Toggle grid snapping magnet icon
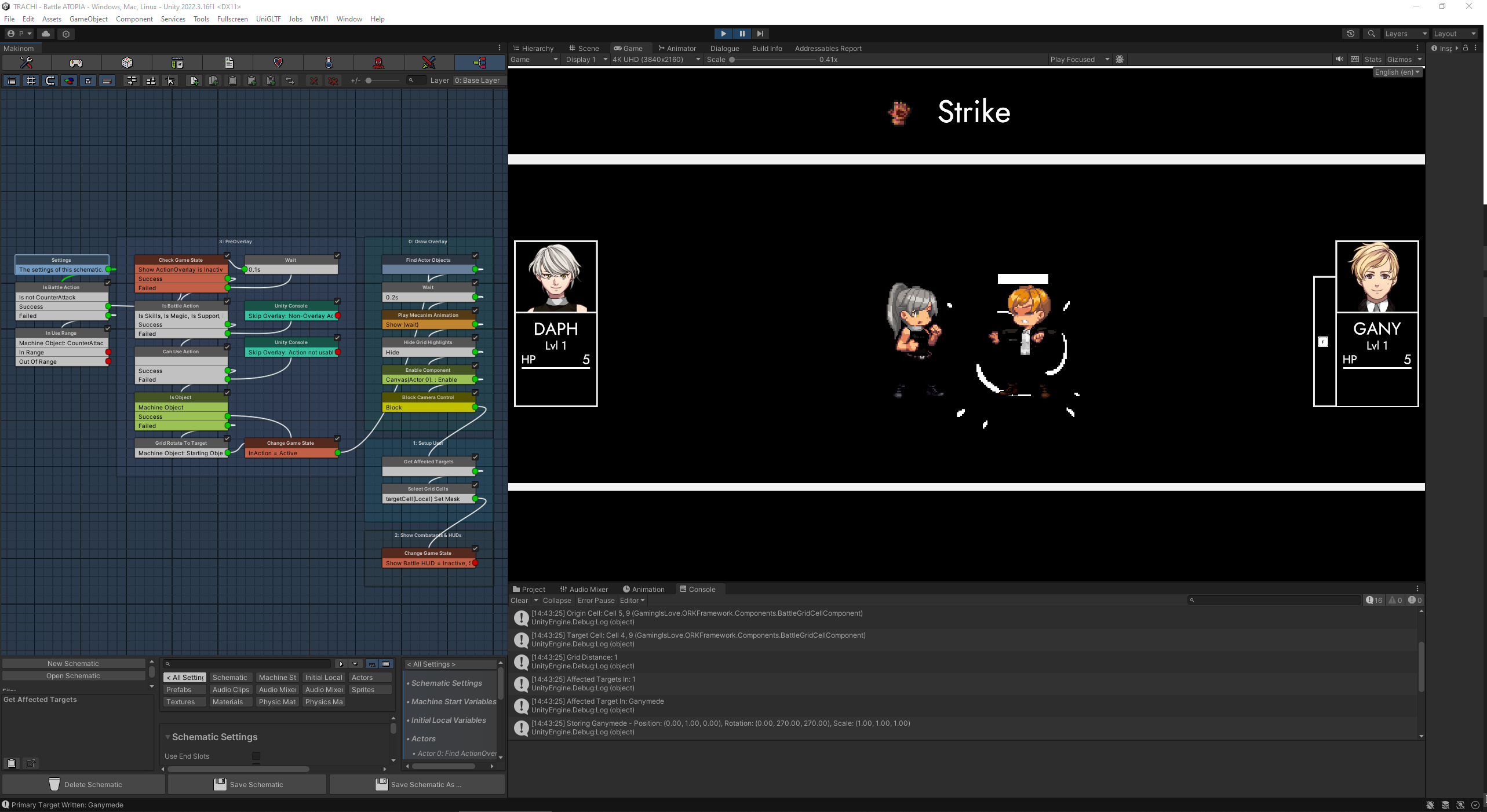Screen dimensions: 1487x812 coord(50,81)
